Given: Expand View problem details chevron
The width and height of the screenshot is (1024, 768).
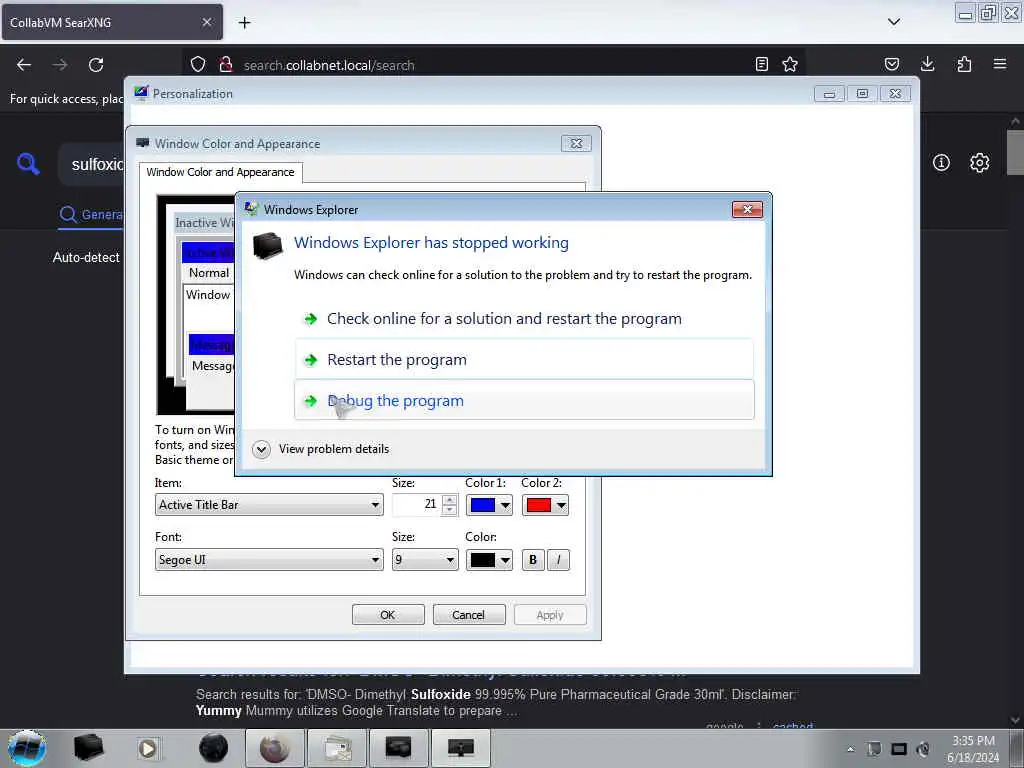Looking at the screenshot, I should [x=261, y=449].
